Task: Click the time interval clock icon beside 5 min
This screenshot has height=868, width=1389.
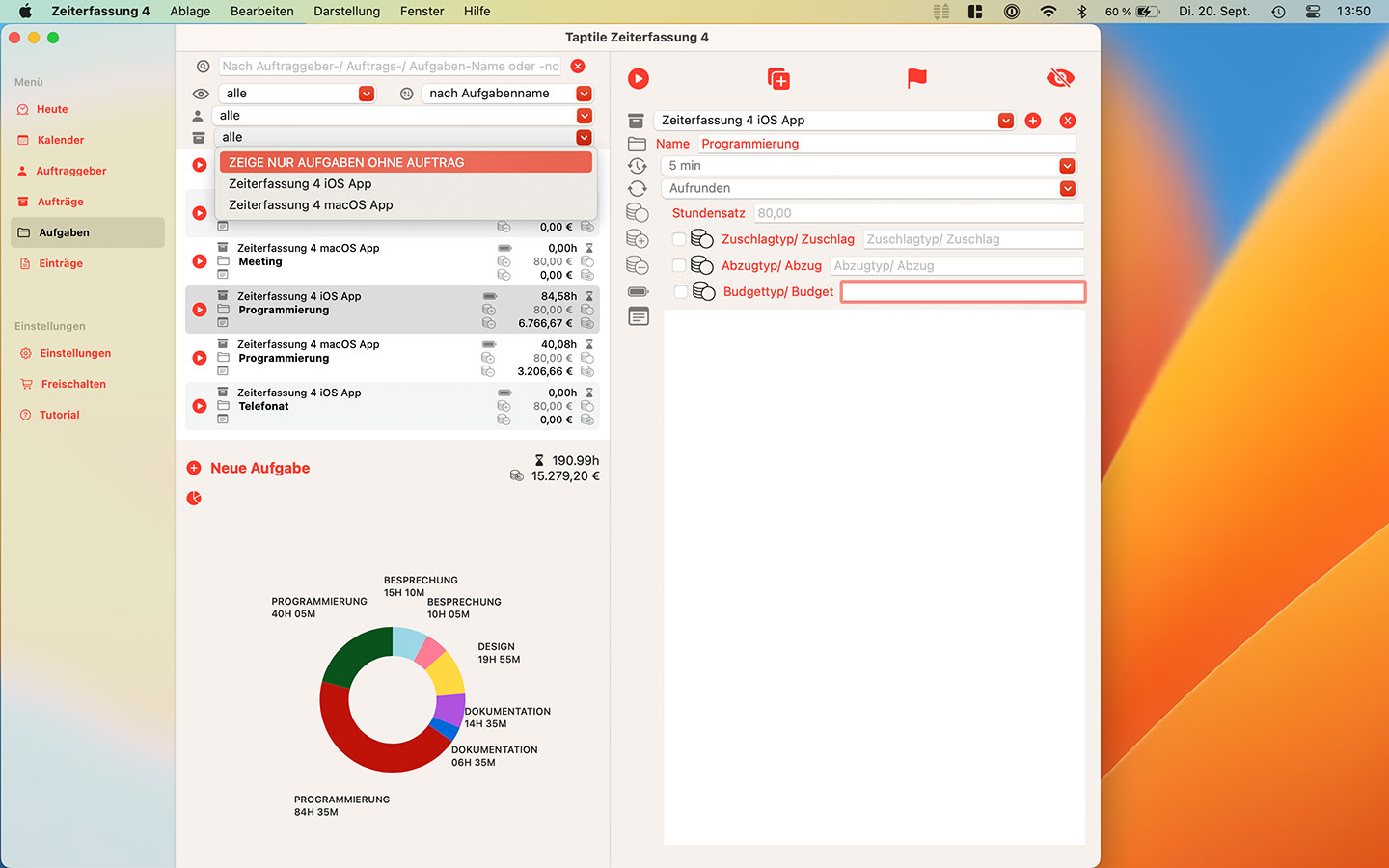Action: (x=637, y=166)
